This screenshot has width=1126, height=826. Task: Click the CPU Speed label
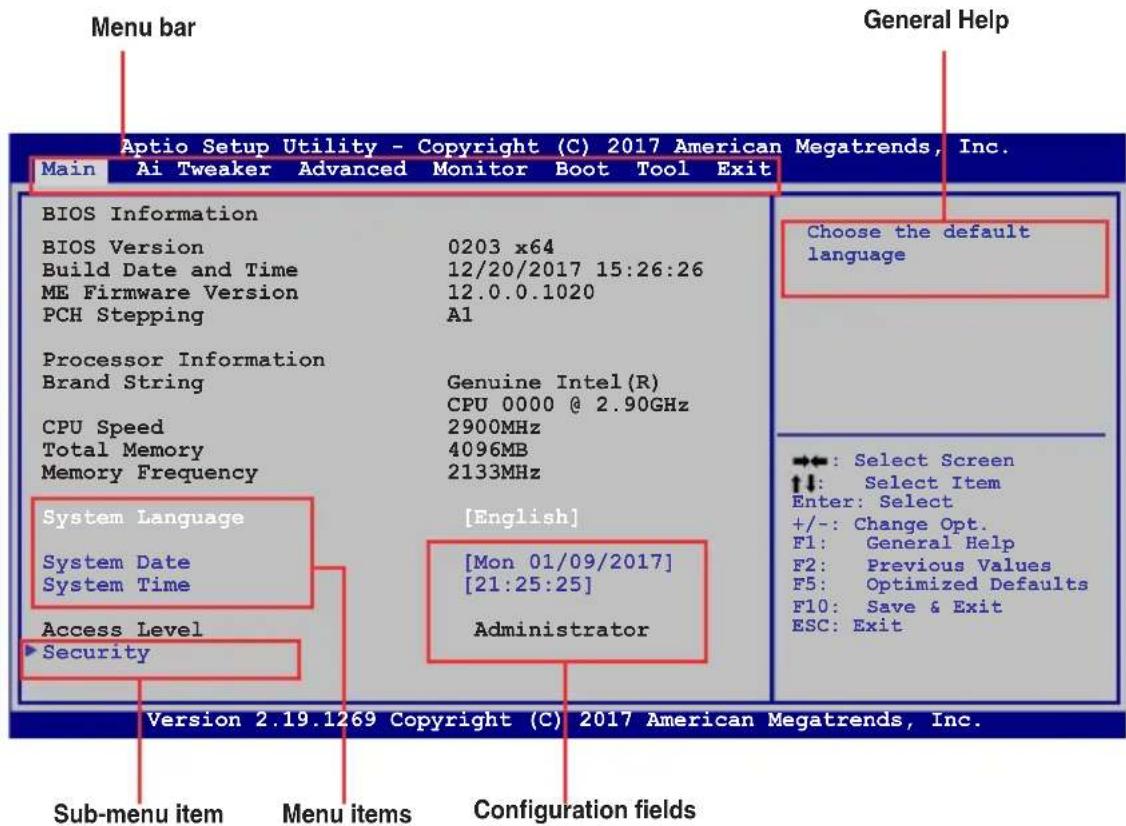tap(103, 428)
